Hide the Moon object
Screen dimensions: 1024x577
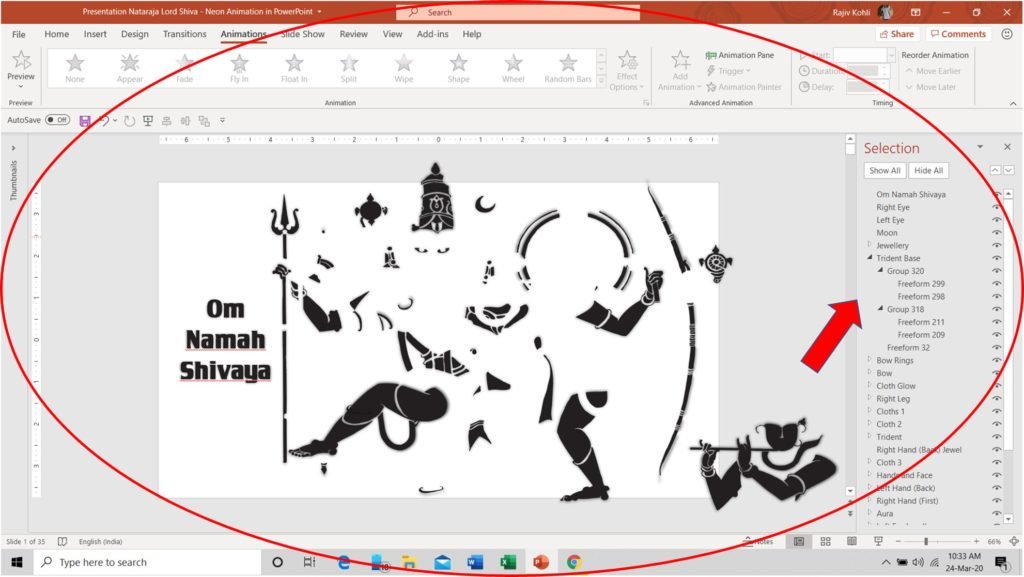pyautogui.click(x=997, y=233)
